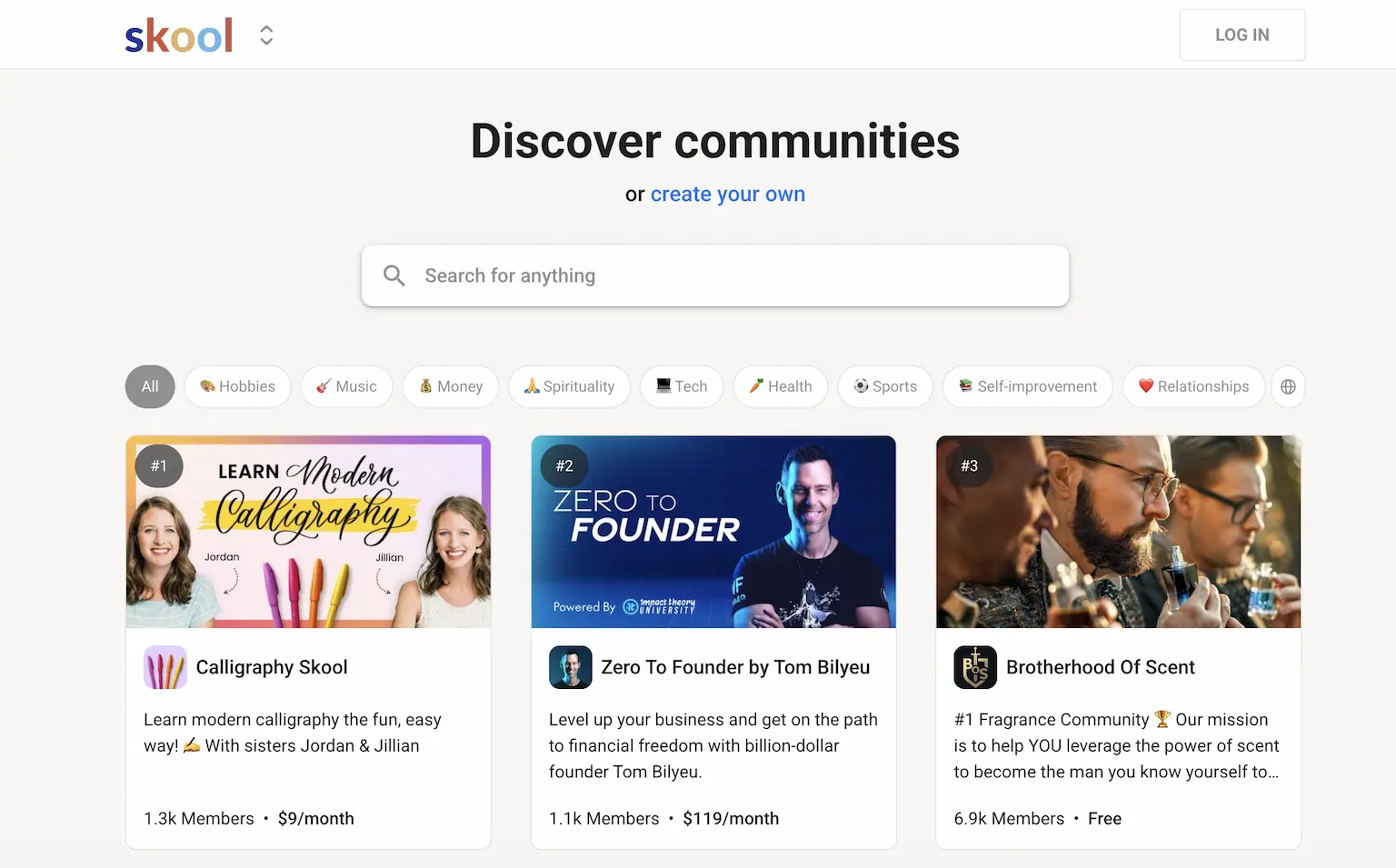
Task: Click the LOG IN button
Action: pyautogui.click(x=1242, y=35)
